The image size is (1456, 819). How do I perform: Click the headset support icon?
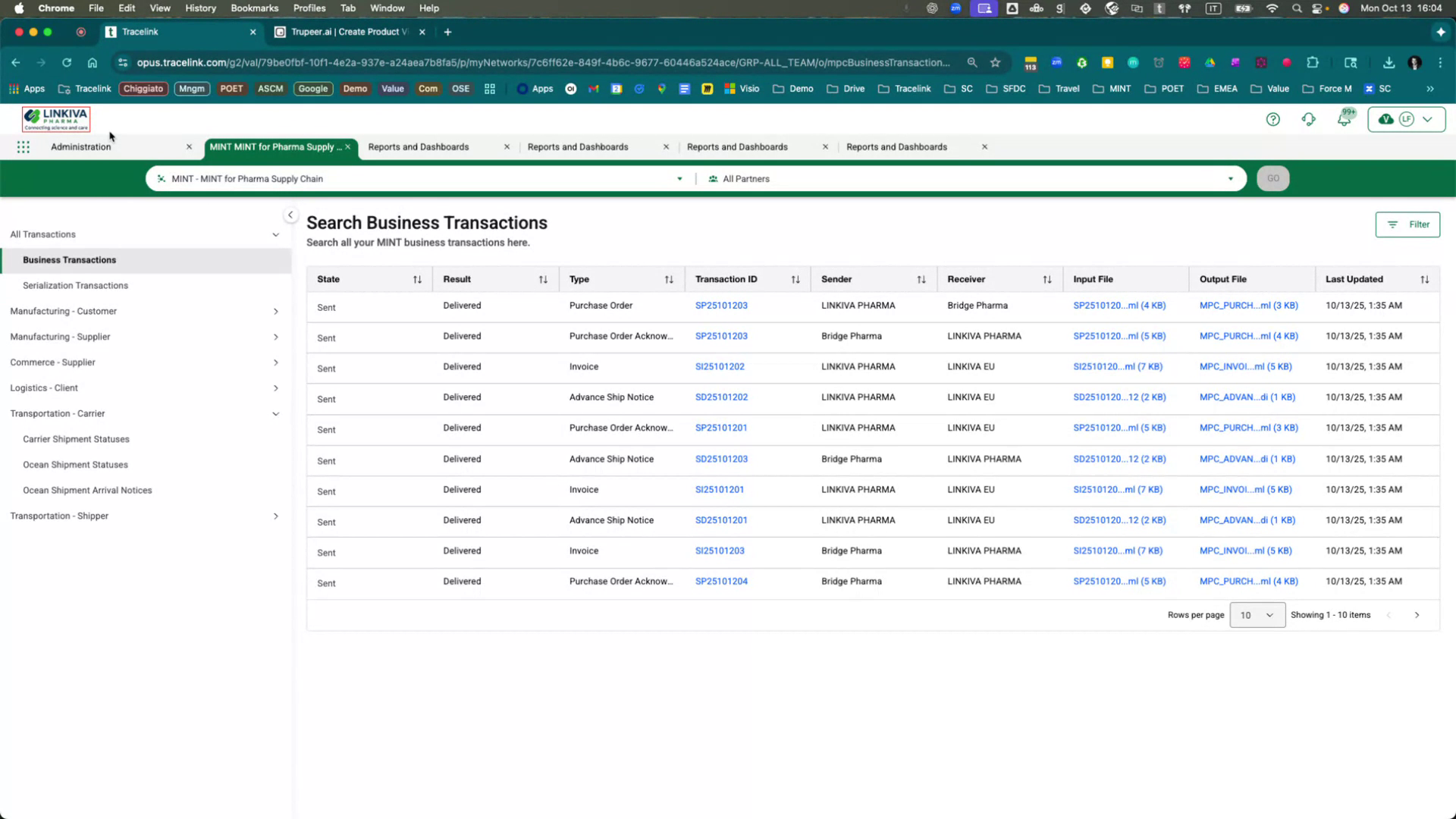click(x=1309, y=119)
